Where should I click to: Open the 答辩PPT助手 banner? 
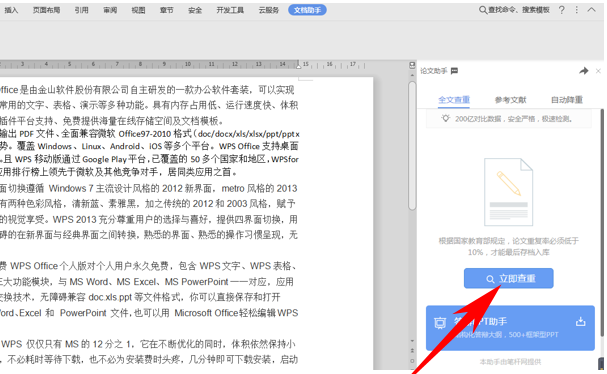click(x=510, y=328)
